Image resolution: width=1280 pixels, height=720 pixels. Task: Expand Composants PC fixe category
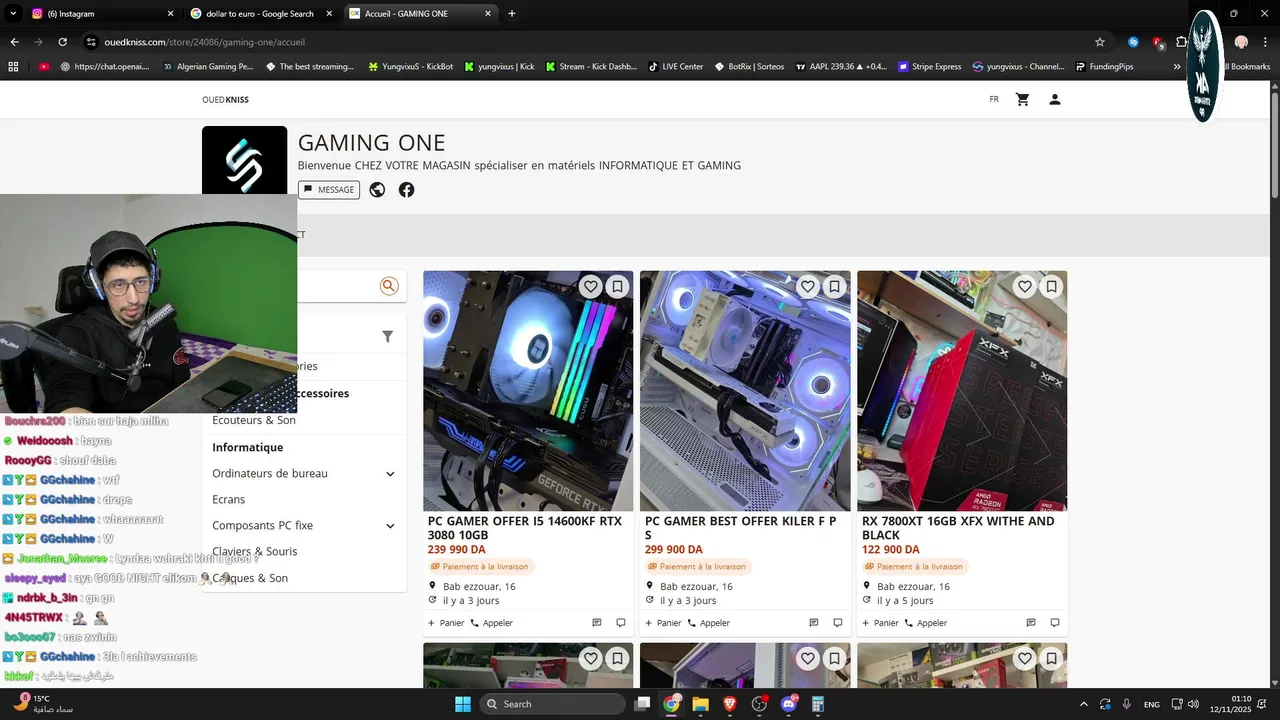[x=390, y=526]
